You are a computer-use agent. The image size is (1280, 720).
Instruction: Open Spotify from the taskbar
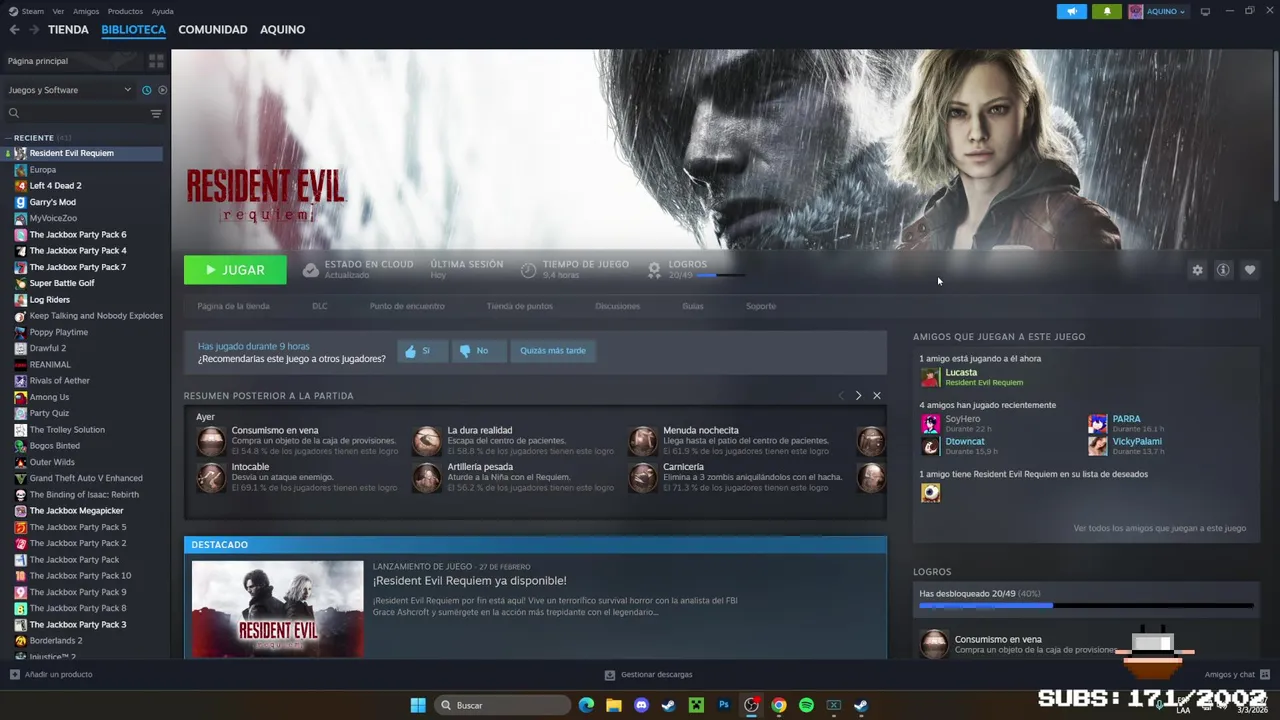[806, 706]
